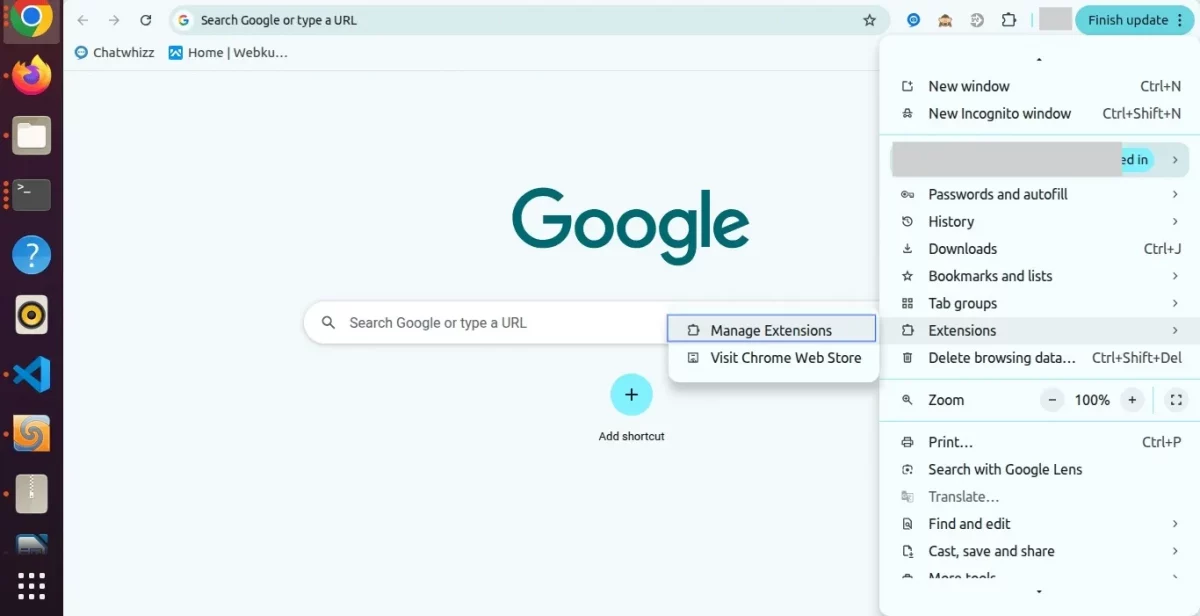
Task: Choose Visit Chrome Web Store
Action: (x=784, y=357)
